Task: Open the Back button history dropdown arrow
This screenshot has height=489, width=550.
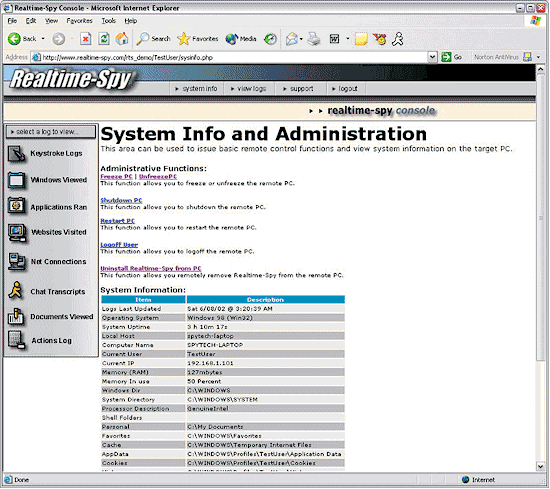Action: pos(43,39)
